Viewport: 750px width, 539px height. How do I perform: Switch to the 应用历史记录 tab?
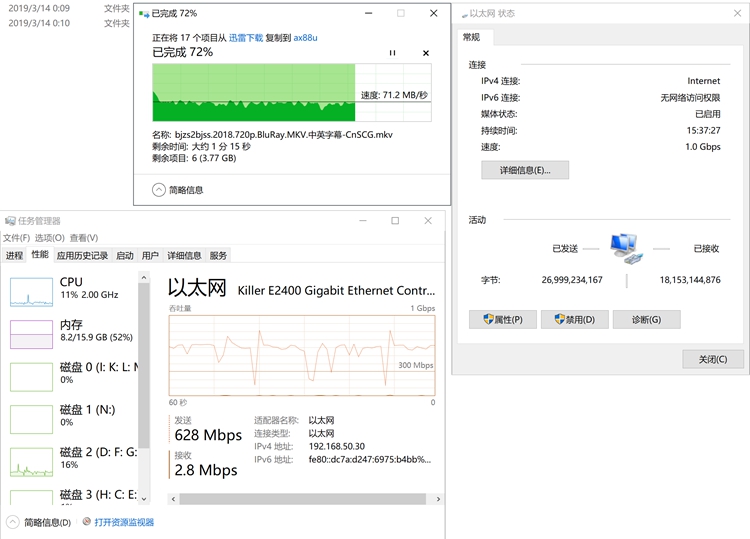click(82, 255)
